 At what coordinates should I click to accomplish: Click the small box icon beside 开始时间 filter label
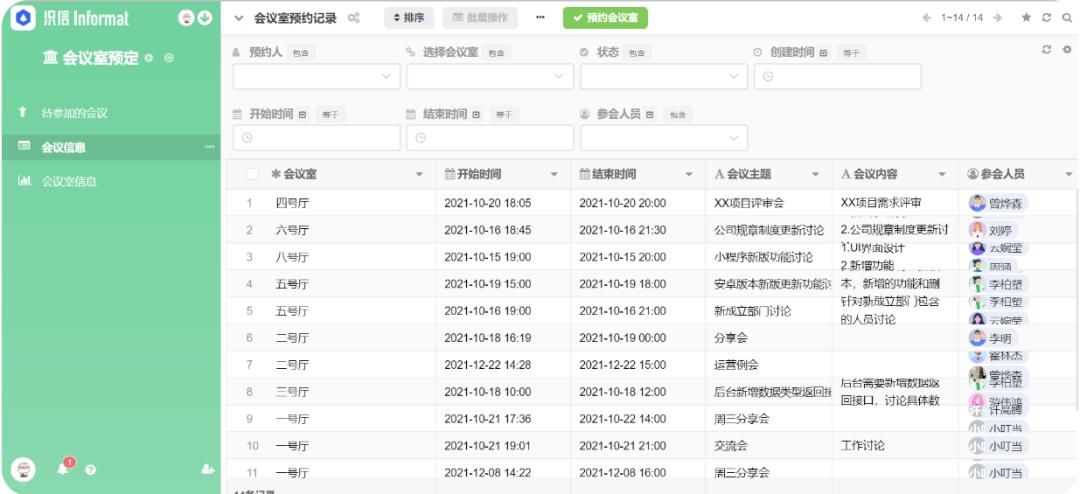(x=302, y=114)
